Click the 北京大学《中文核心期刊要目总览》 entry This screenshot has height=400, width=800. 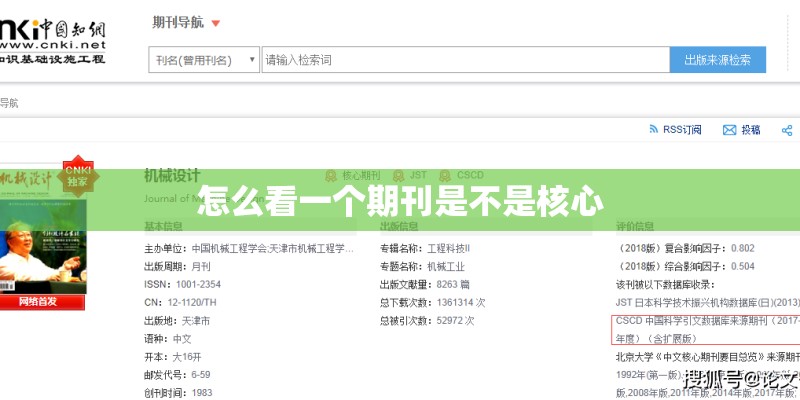tap(708, 357)
